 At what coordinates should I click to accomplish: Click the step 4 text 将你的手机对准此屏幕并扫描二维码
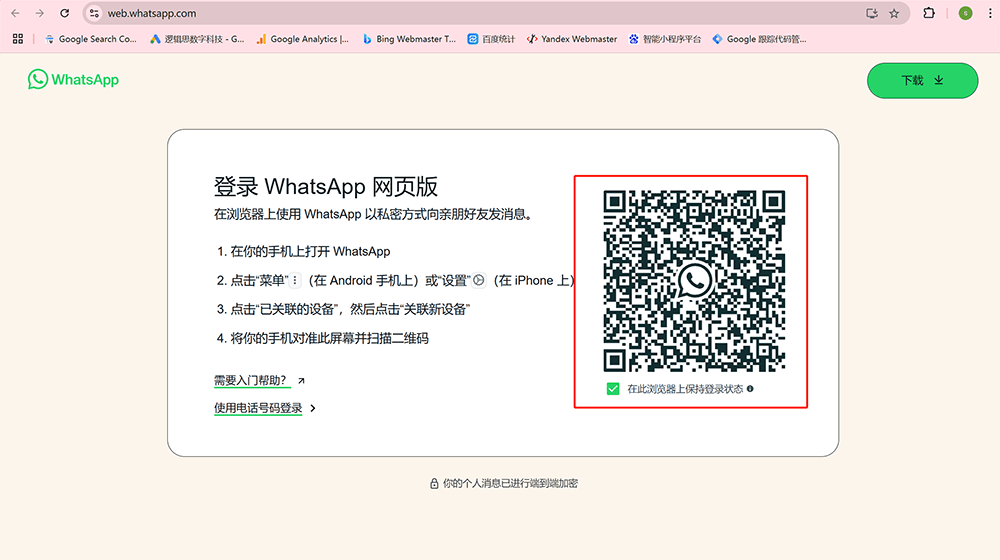coord(329,338)
